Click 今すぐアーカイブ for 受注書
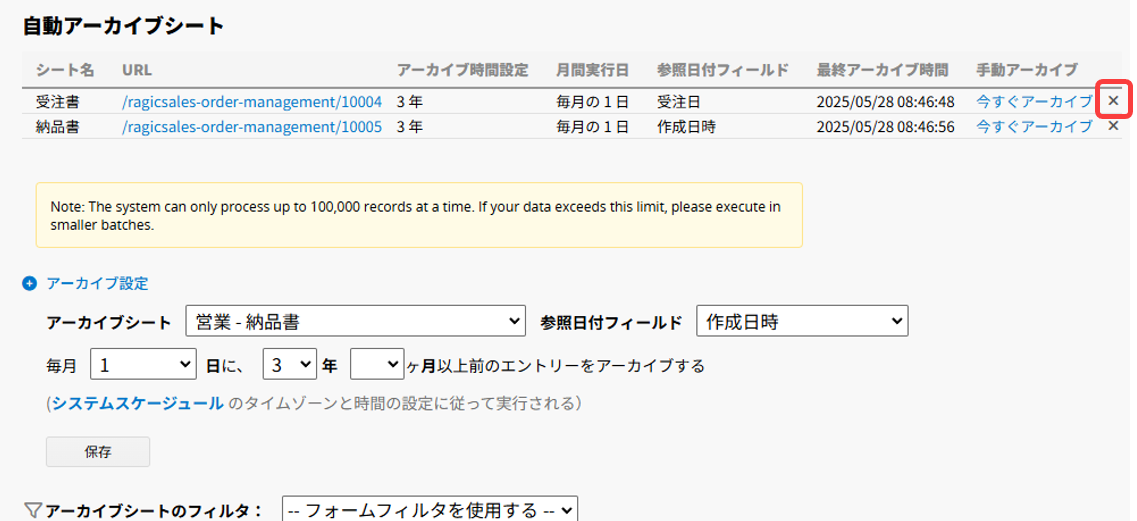This screenshot has height=521, width=1137. coord(1034,102)
